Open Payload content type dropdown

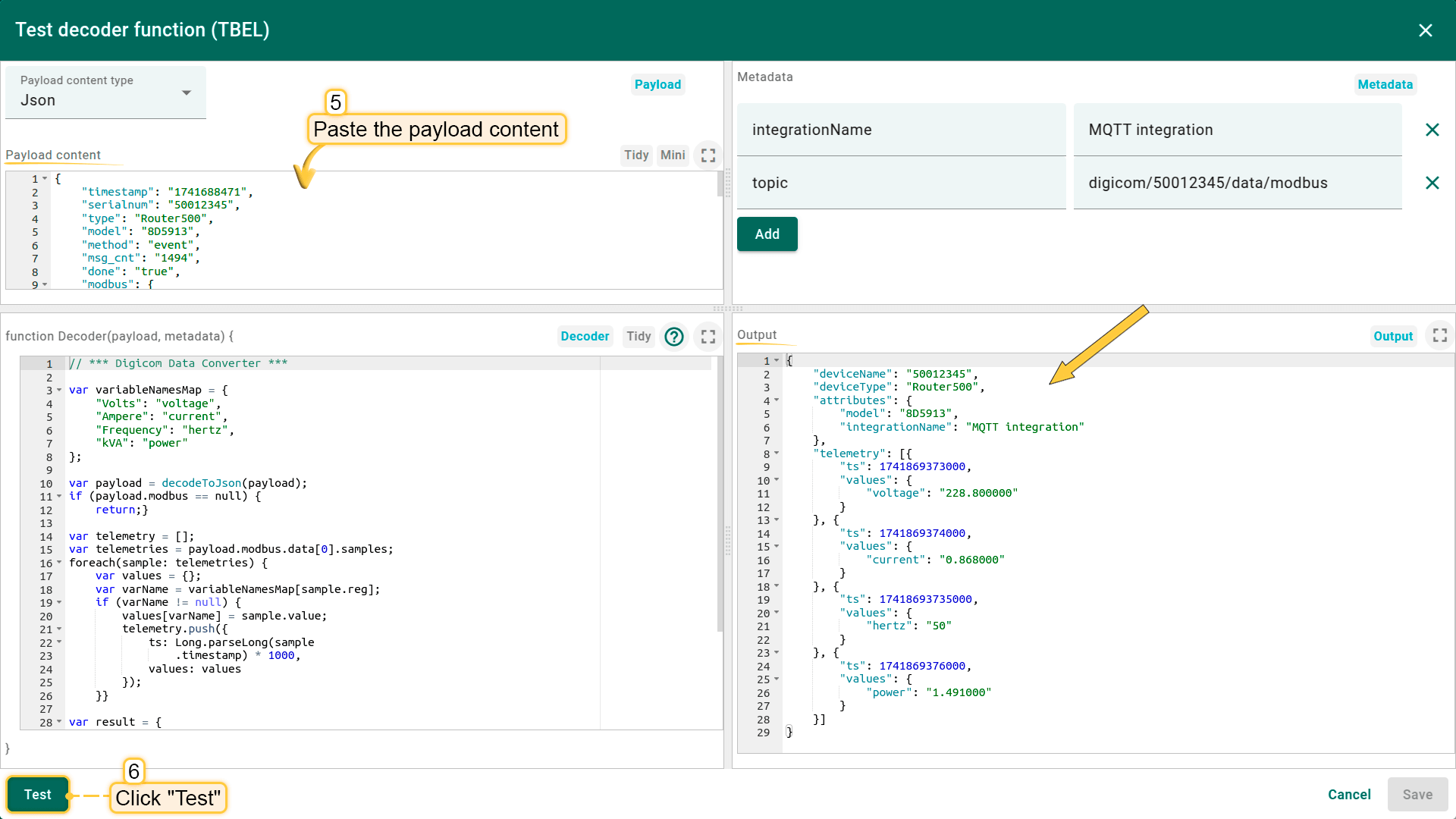click(x=105, y=93)
